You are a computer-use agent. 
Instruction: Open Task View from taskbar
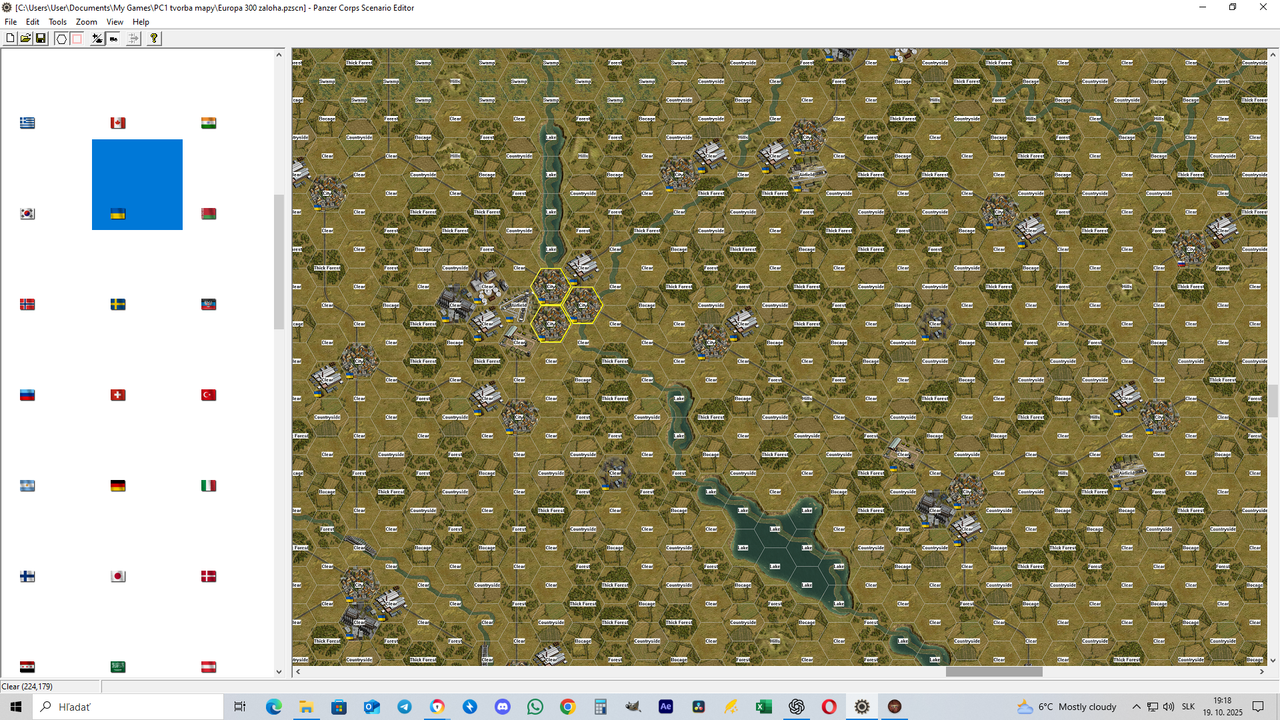point(240,706)
